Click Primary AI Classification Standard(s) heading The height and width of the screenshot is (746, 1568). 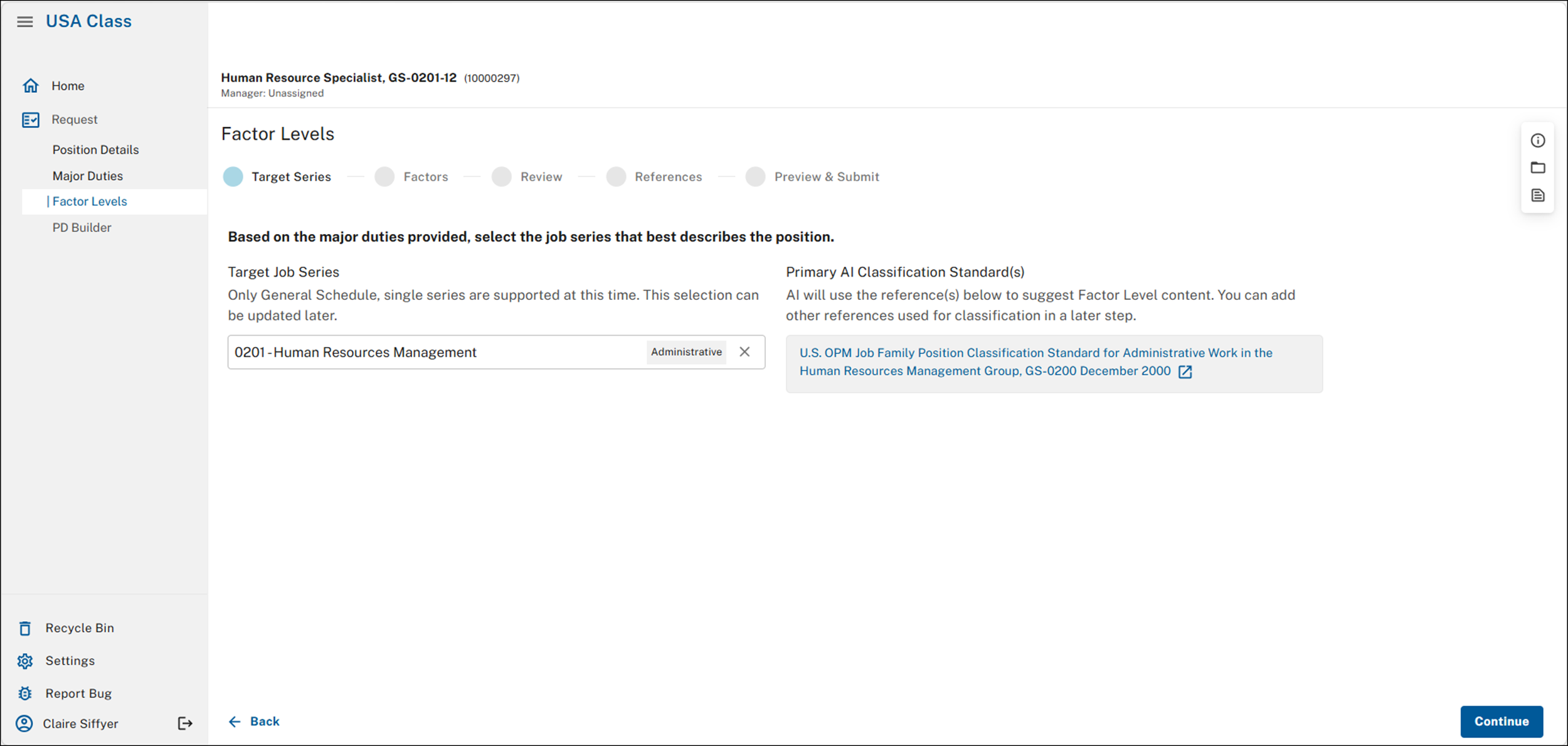click(x=905, y=272)
